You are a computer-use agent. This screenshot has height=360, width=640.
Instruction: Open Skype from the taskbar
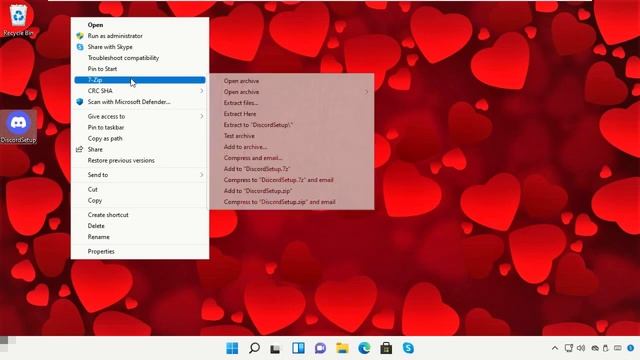[408, 348]
